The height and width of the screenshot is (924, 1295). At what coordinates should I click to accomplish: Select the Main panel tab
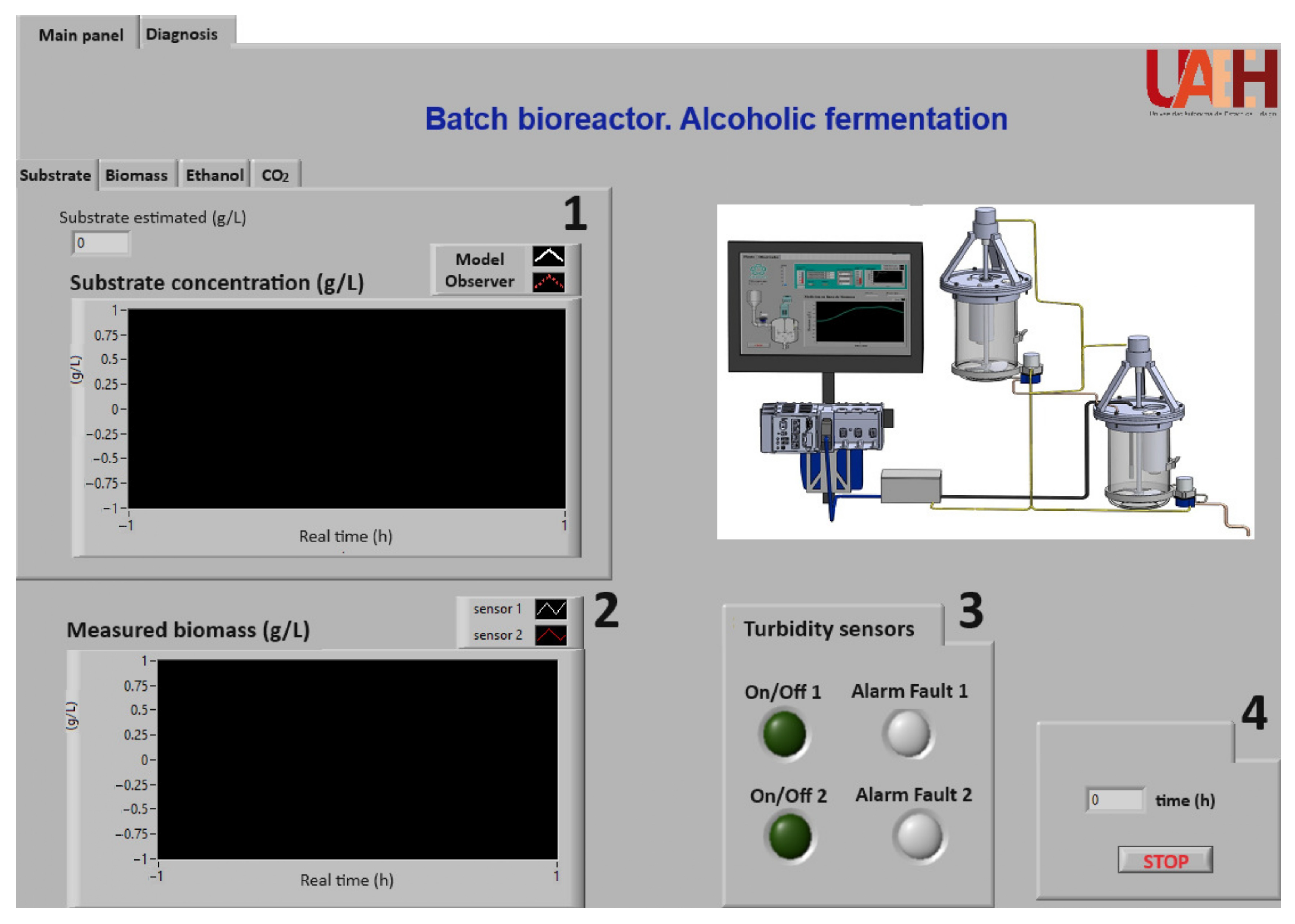pos(80,35)
